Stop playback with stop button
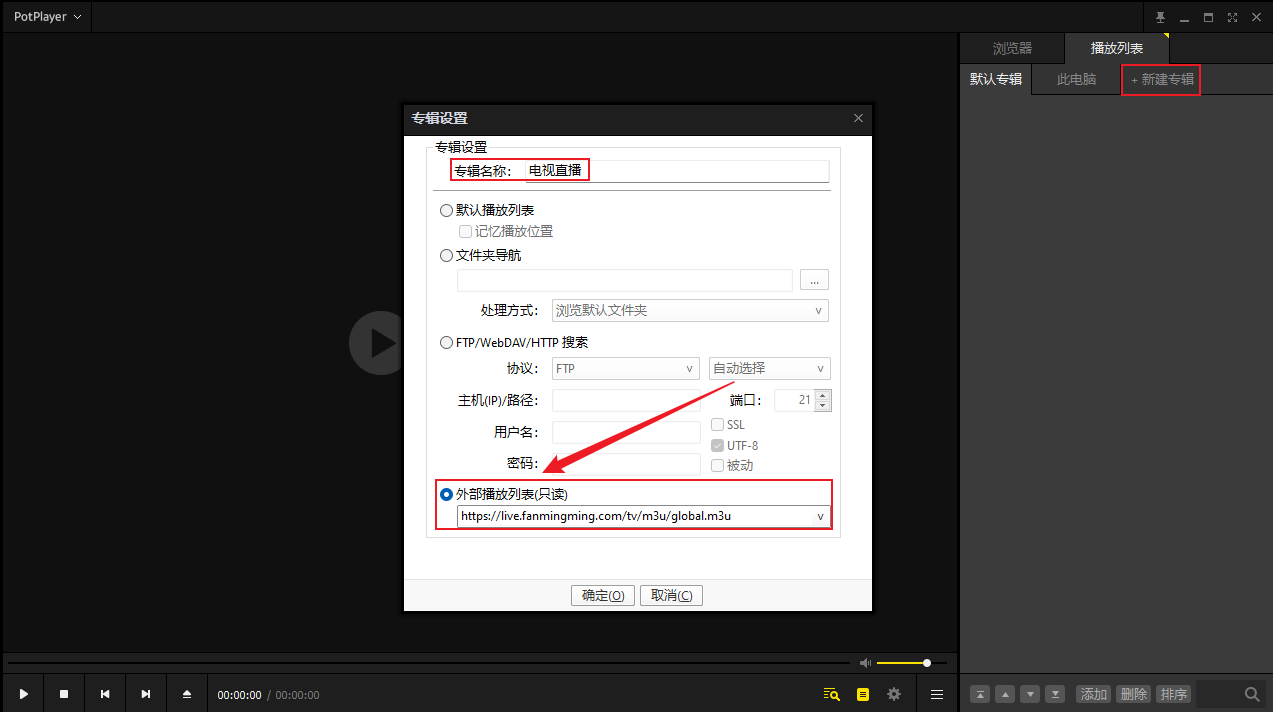This screenshot has width=1273, height=712. click(64, 694)
